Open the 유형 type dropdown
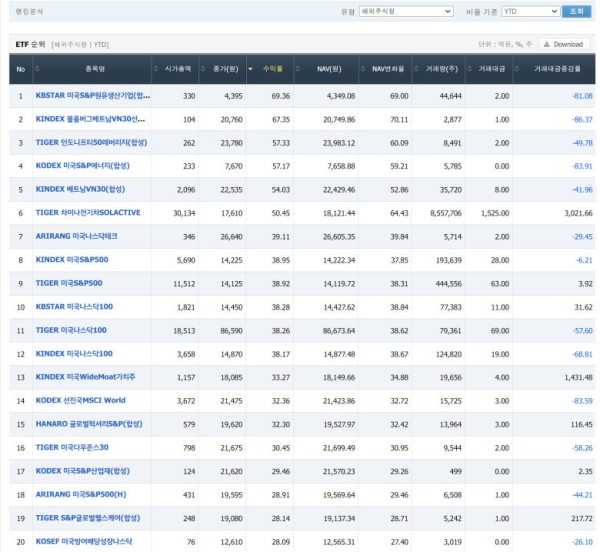The image size is (600, 552). click(406, 11)
